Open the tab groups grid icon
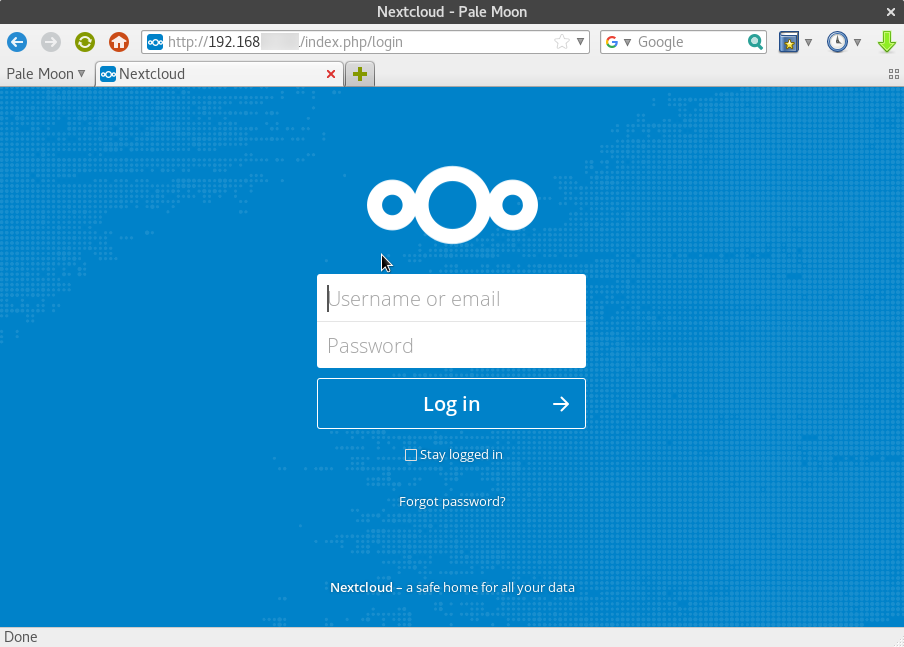 pos(894,74)
